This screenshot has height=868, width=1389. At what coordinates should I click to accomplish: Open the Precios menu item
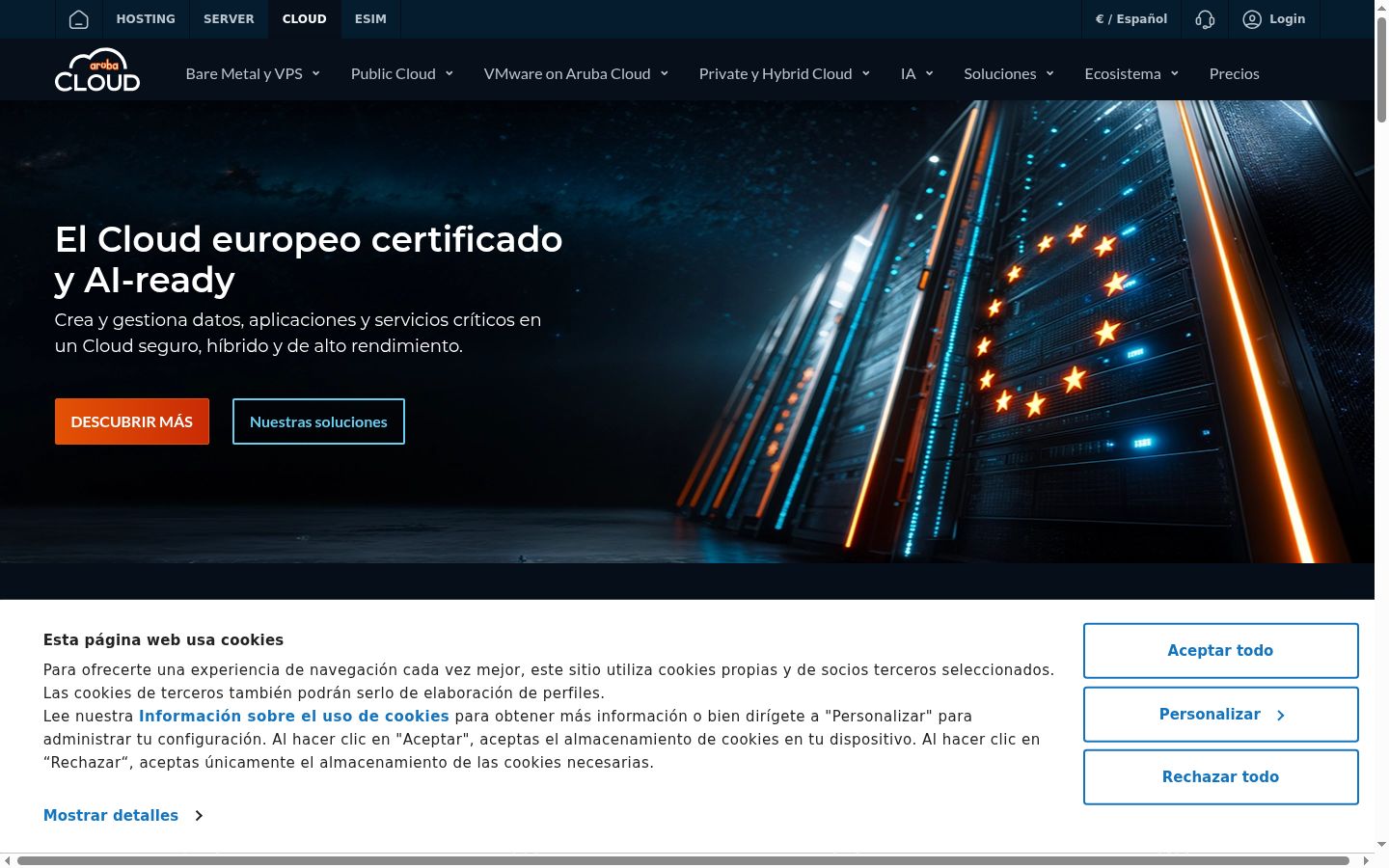[x=1235, y=73]
